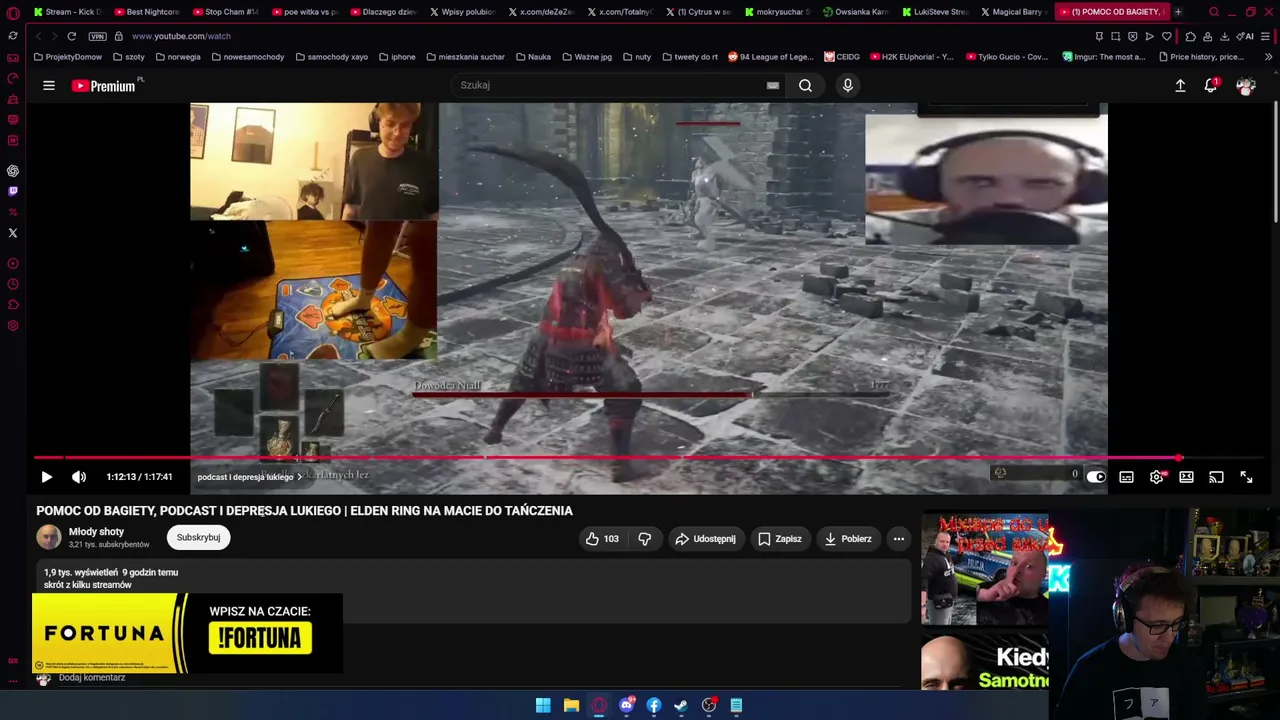Open YouTube notifications bell
Screen dimensions: 1280x720
1210,86
